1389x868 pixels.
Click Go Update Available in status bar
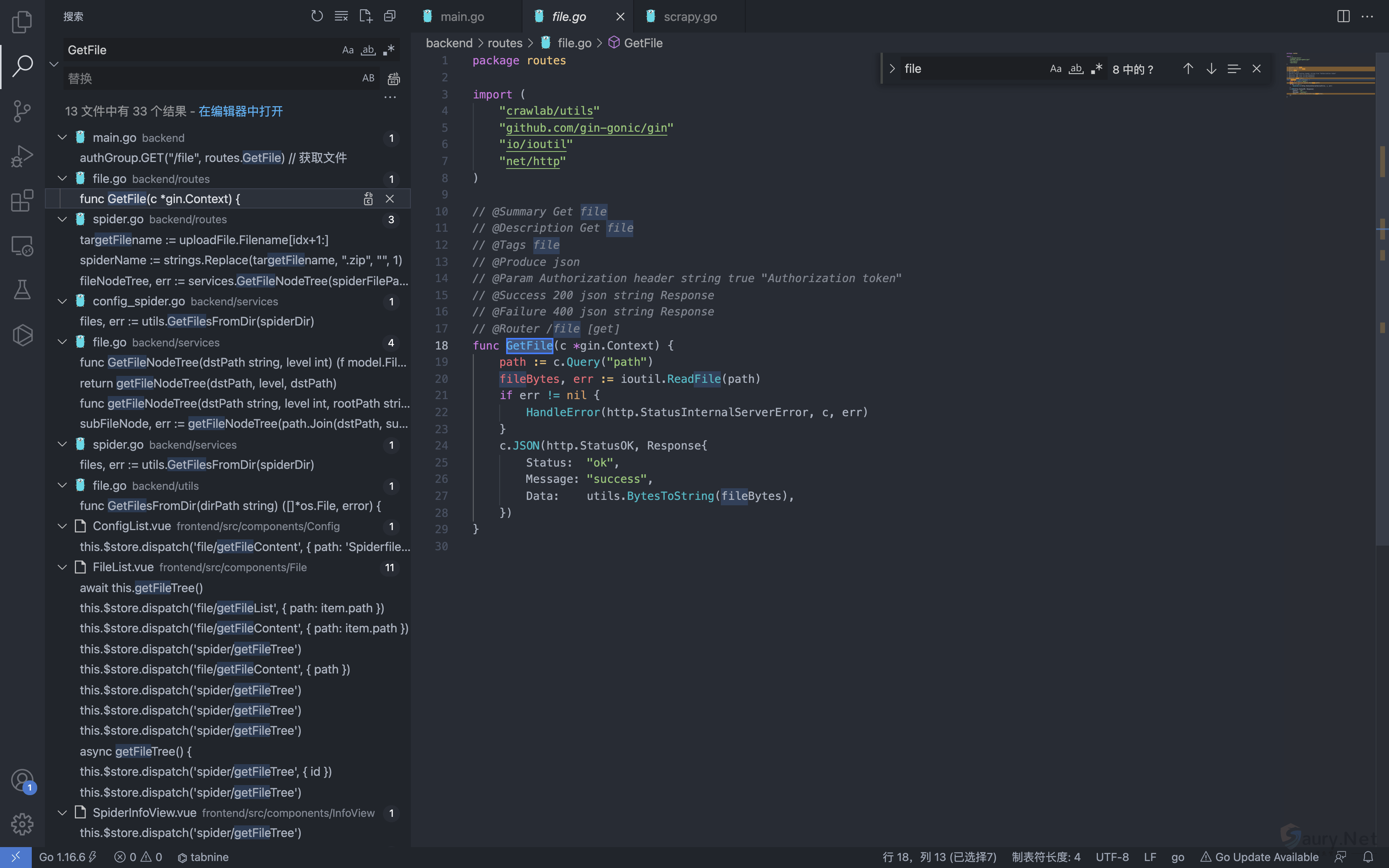[x=1259, y=857]
